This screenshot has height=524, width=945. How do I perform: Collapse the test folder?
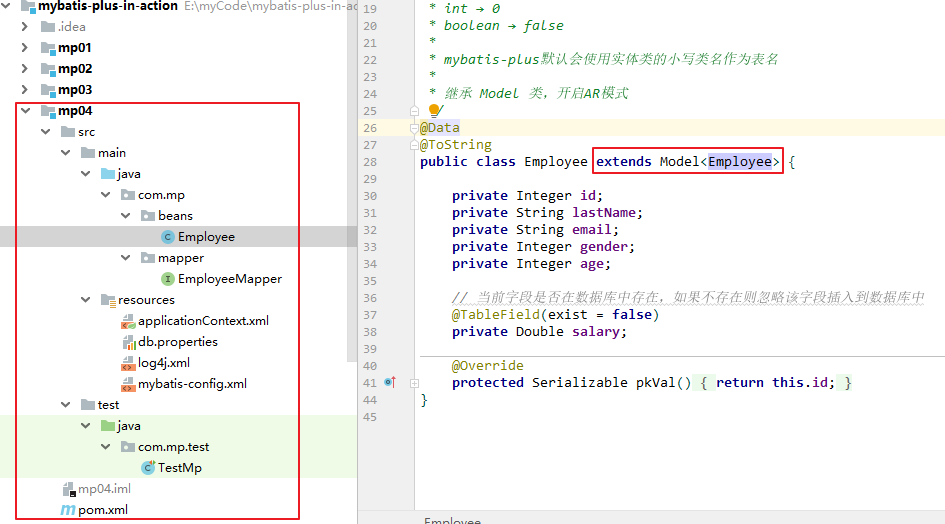pyautogui.click(x=66, y=405)
